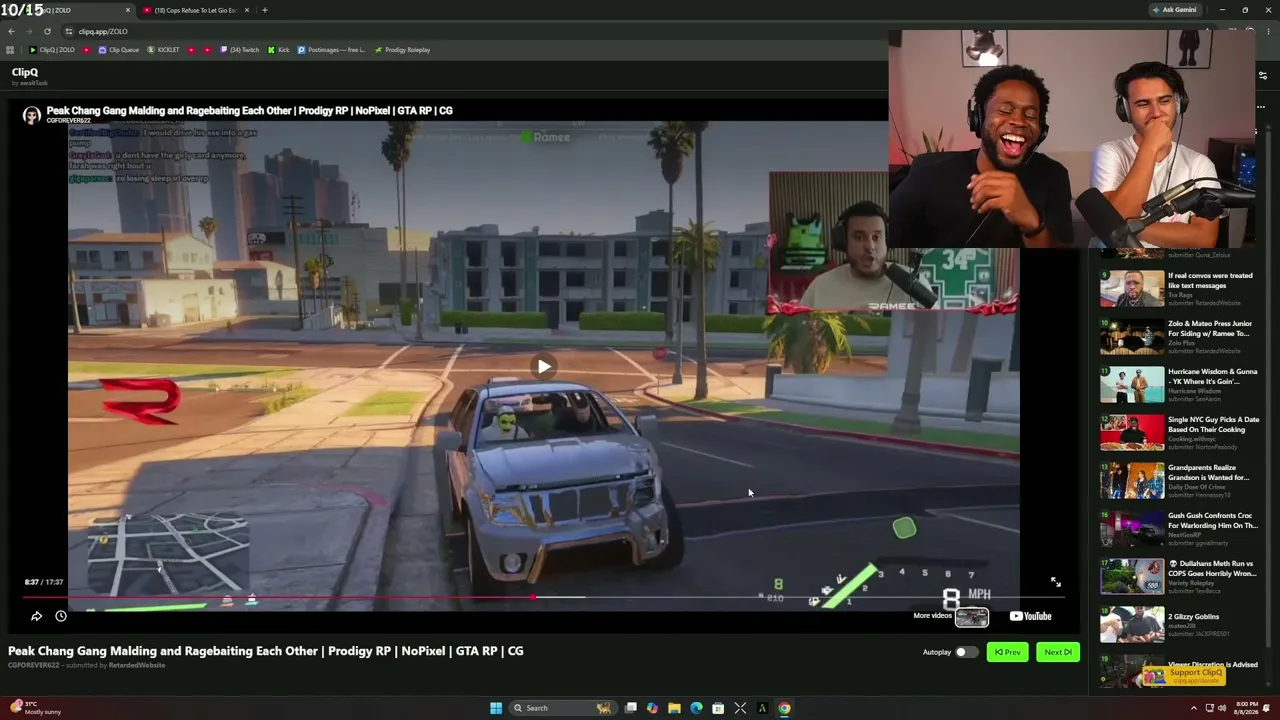The width and height of the screenshot is (1280, 720).
Task: Select queue clip 'Hurricane Wisdom & Gunna'
Action: coord(1179,385)
